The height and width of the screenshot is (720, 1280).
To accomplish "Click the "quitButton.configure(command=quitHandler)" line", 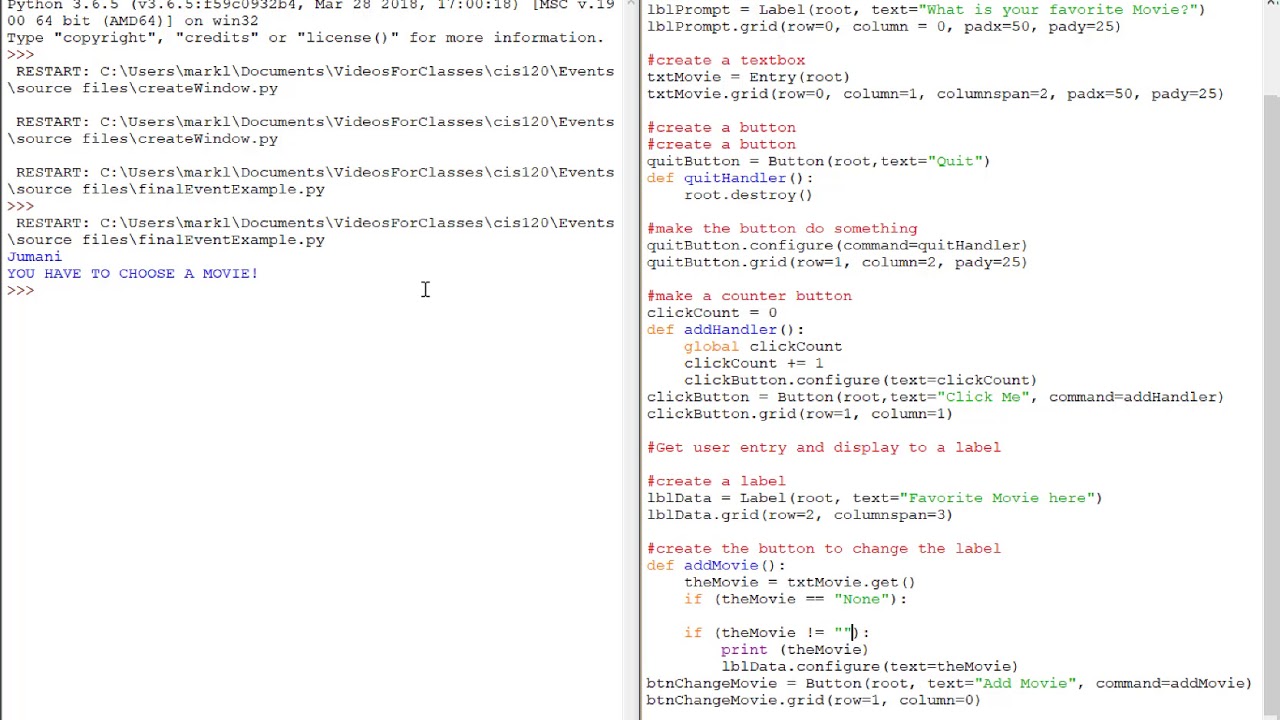I will click(837, 245).
